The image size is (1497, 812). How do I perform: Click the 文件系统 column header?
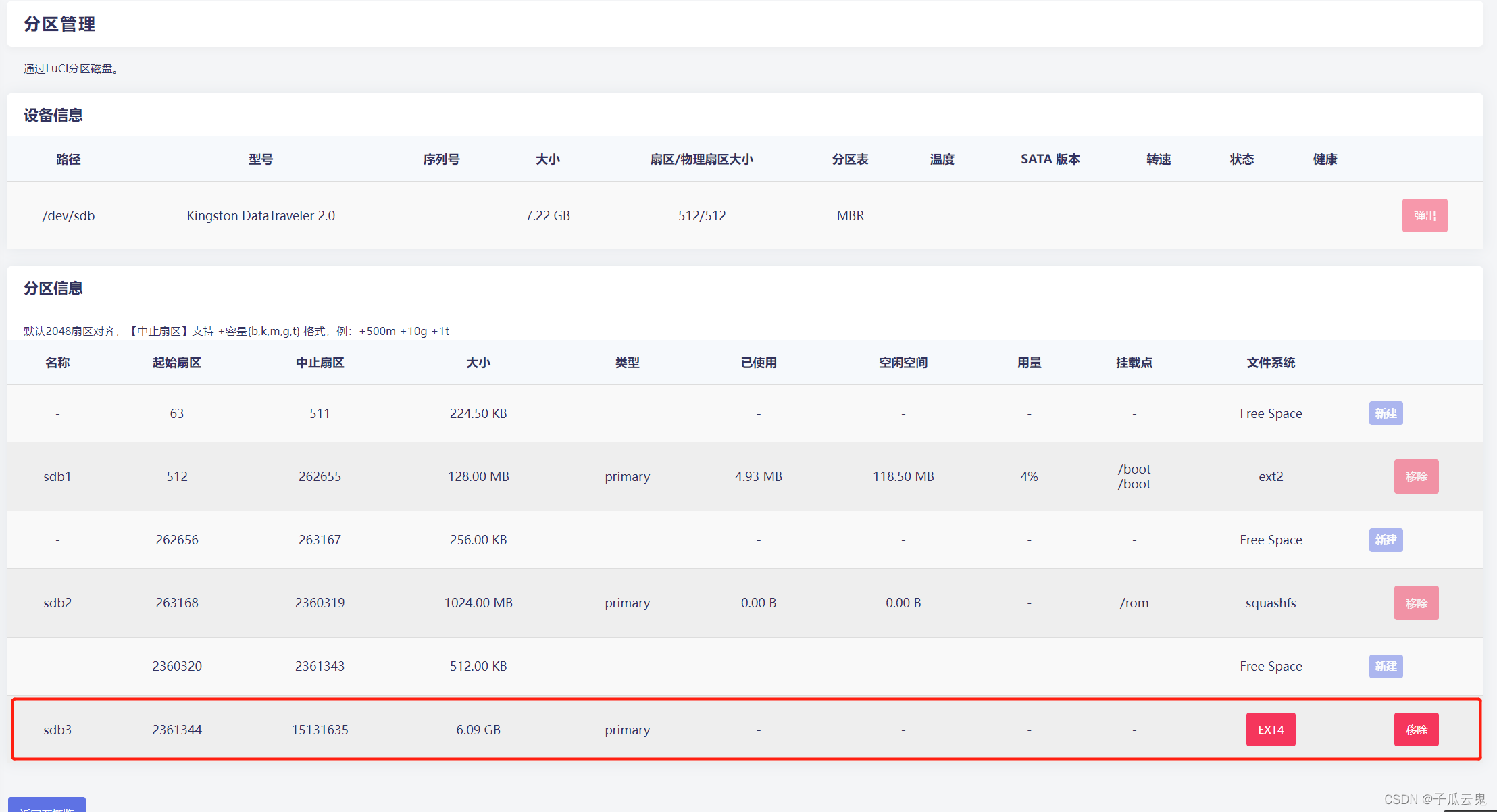click(x=1270, y=363)
